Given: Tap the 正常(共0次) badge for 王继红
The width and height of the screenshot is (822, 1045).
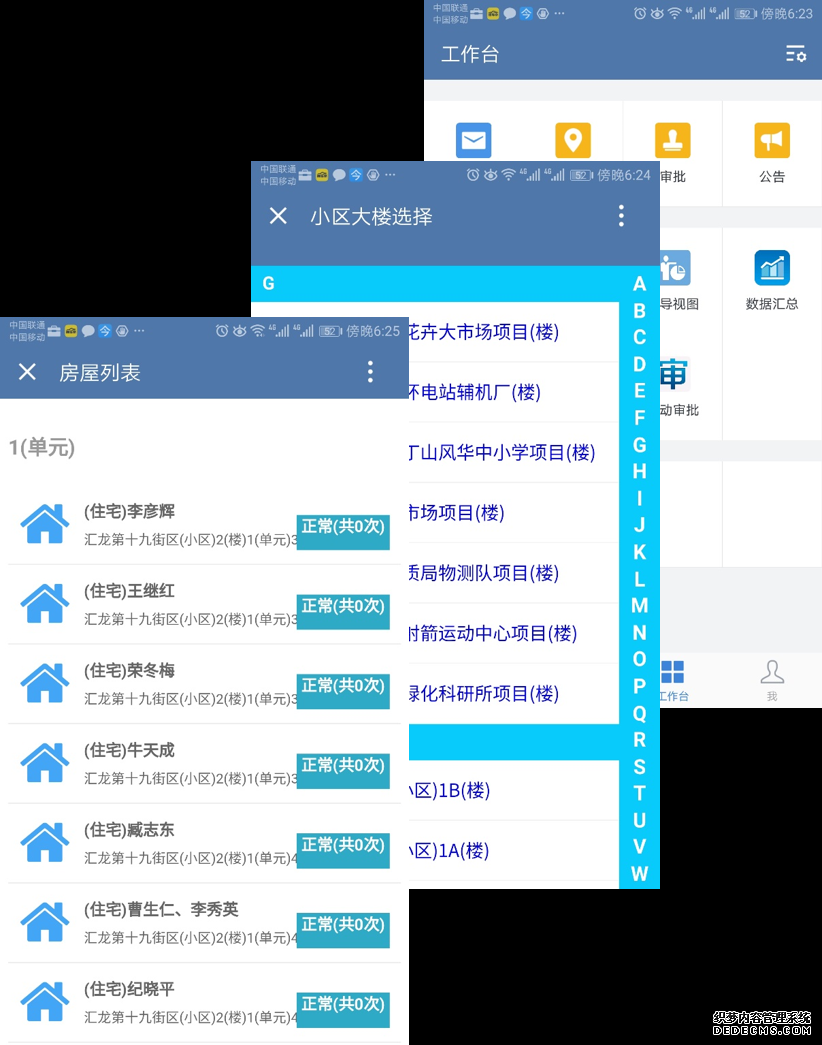Looking at the screenshot, I should click(x=343, y=611).
